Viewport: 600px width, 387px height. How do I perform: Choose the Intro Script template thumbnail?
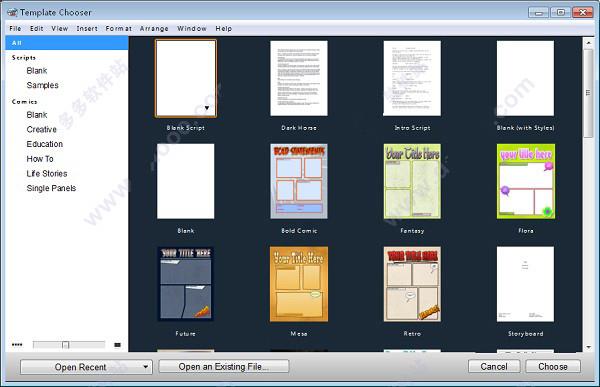coord(412,78)
